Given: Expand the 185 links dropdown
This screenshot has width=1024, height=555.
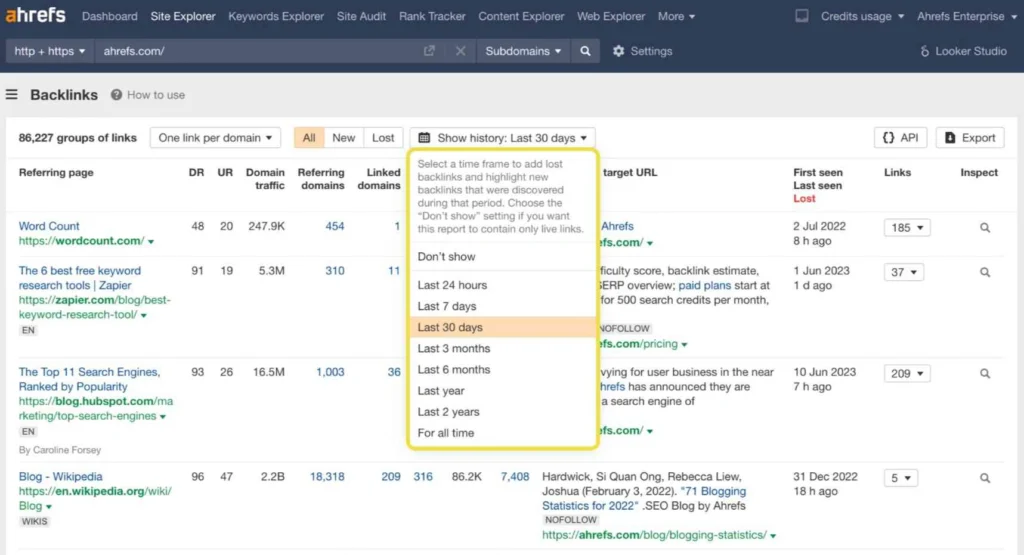Looking at the screenshot, I should click(907, 228).
